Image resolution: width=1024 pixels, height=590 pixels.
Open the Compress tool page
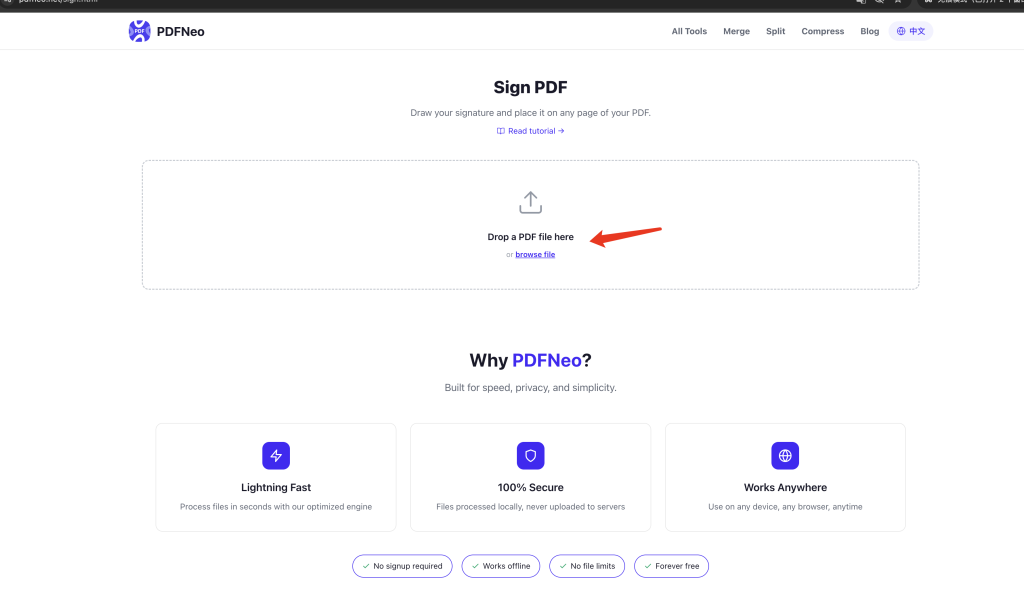[822, 31]
